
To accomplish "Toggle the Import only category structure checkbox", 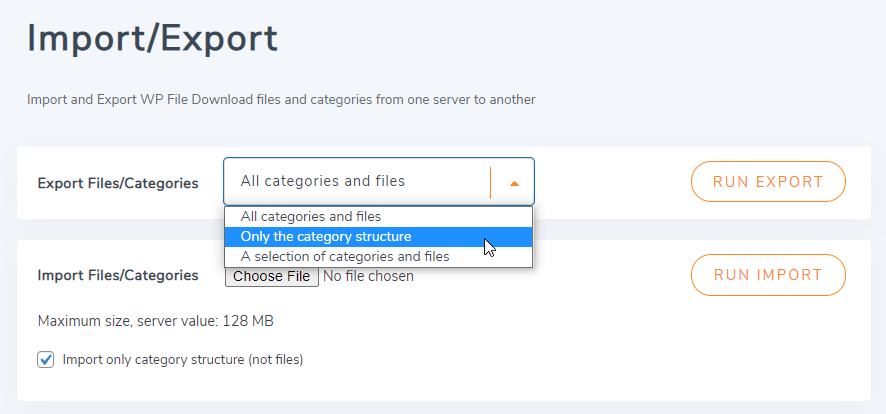I will pos(45,359).
